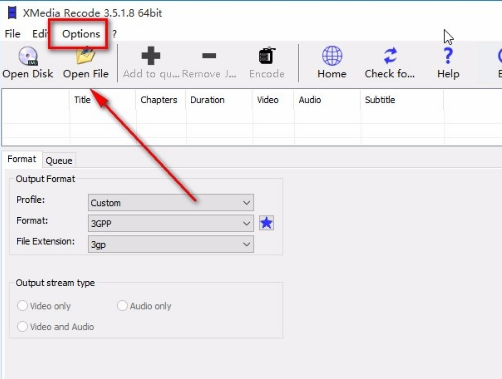Screen dimensions: 502x379
Task: Click the Duration column header
Action: coord(207,100)
